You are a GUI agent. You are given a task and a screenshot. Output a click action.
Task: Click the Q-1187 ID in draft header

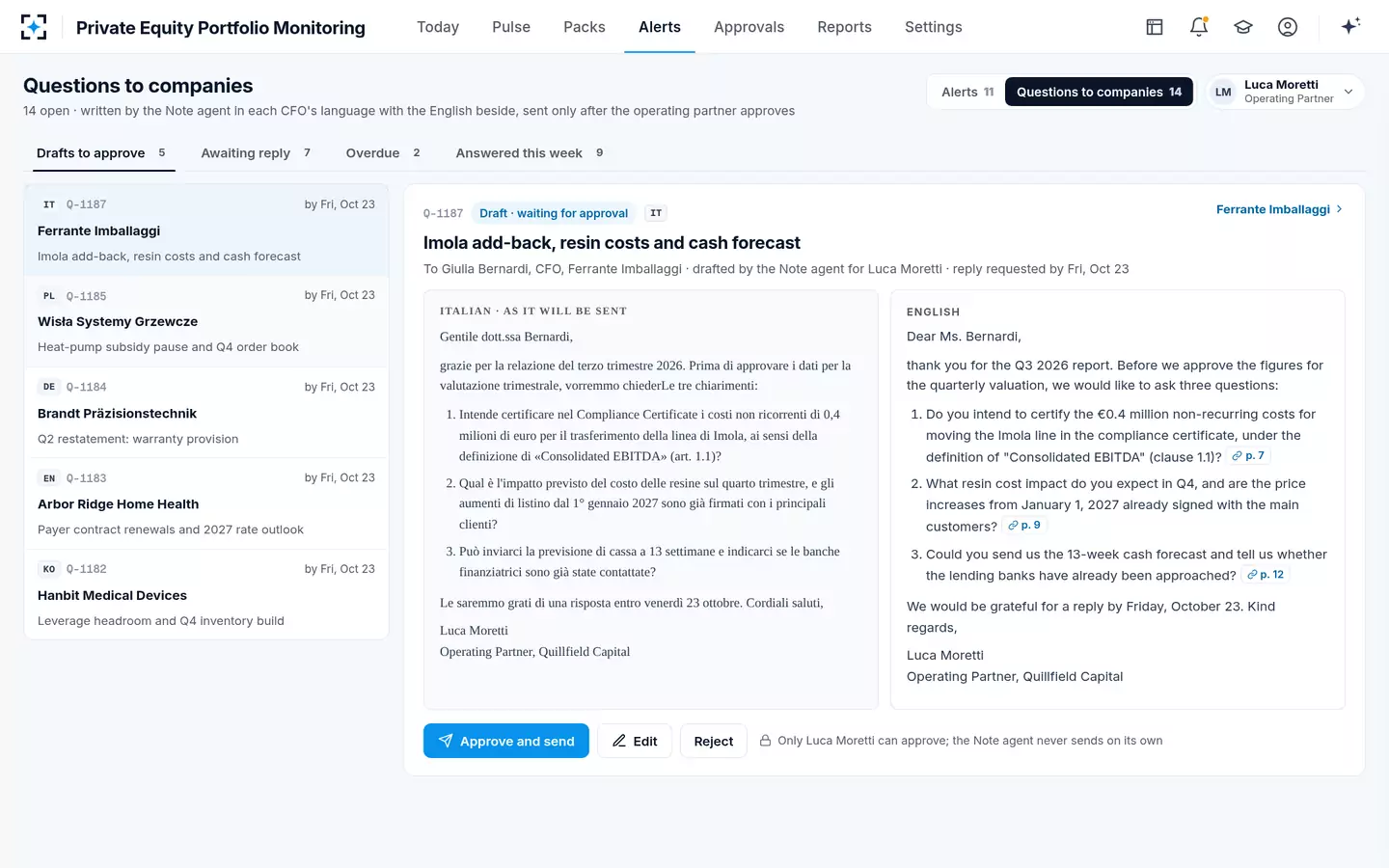pyautogui.click(x=443, y=213)
